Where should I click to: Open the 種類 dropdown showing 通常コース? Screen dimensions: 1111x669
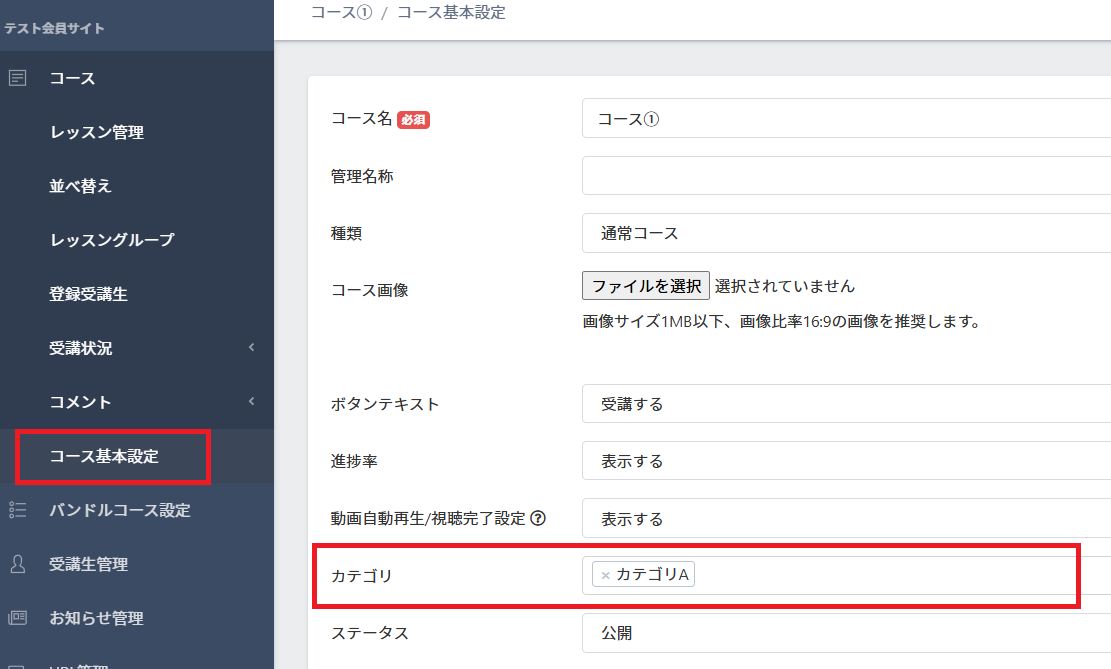coord(845,233)
